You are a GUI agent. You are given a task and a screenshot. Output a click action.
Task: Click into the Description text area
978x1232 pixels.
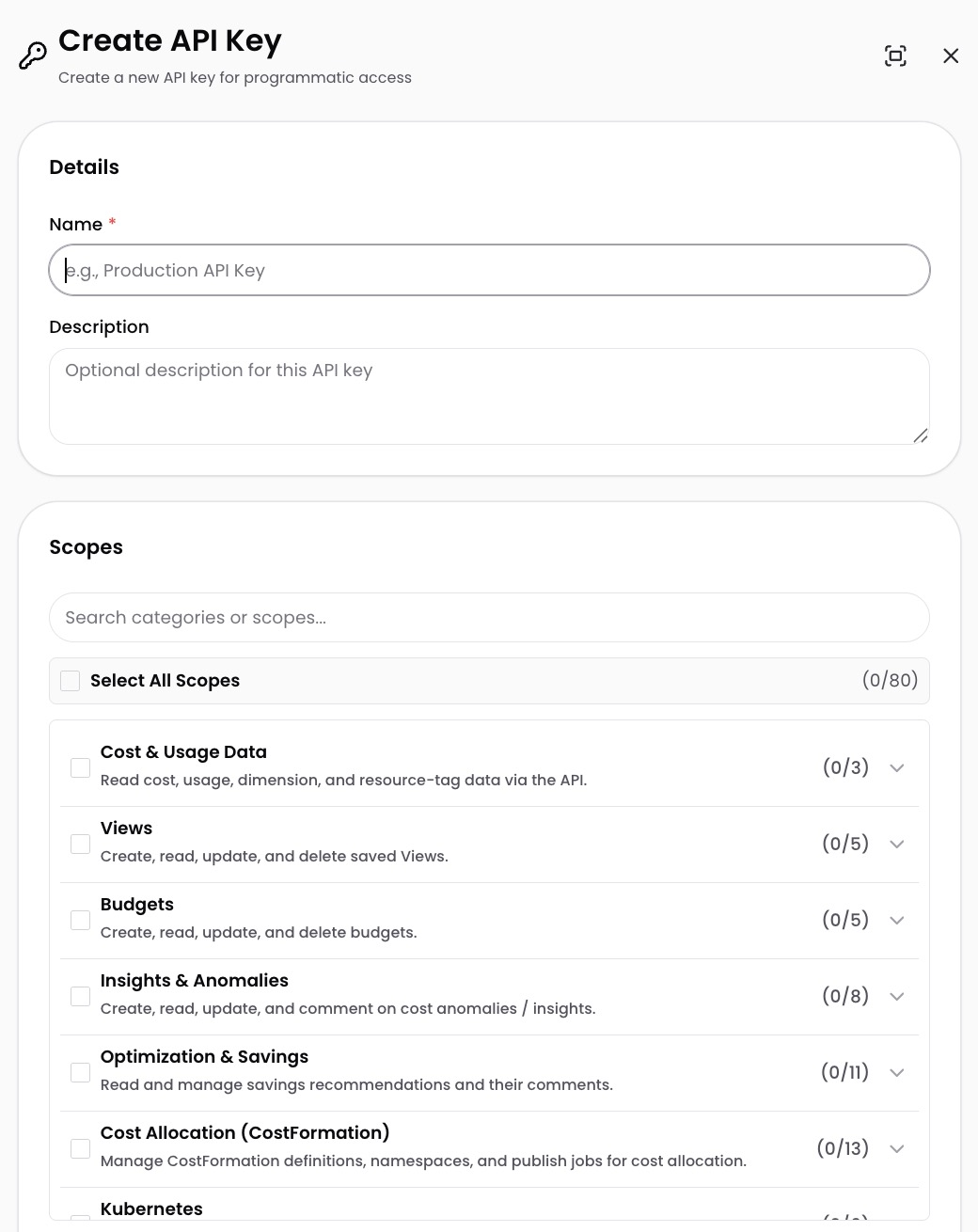click(489, 397)
